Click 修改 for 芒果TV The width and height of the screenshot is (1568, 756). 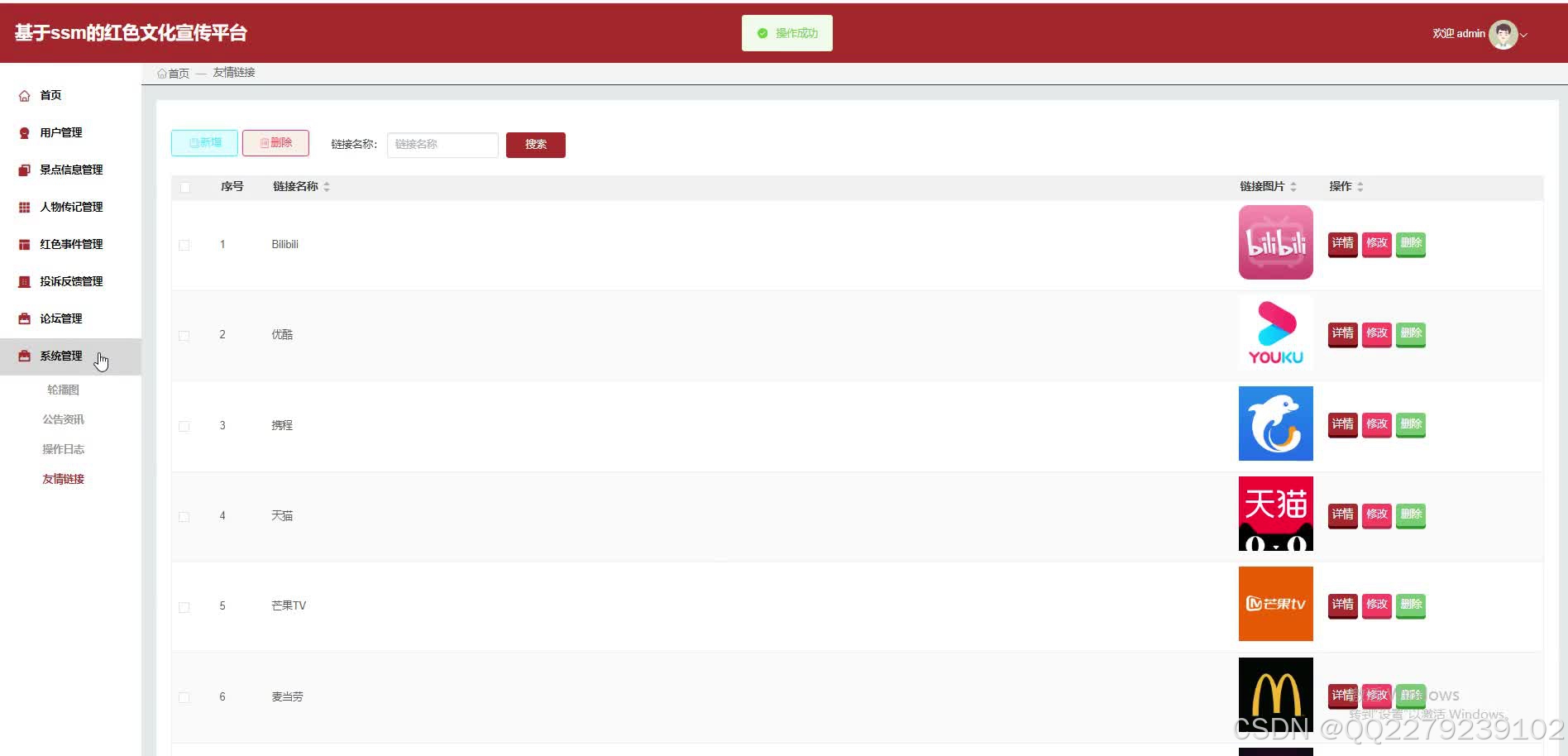[x=1376, y=605]
